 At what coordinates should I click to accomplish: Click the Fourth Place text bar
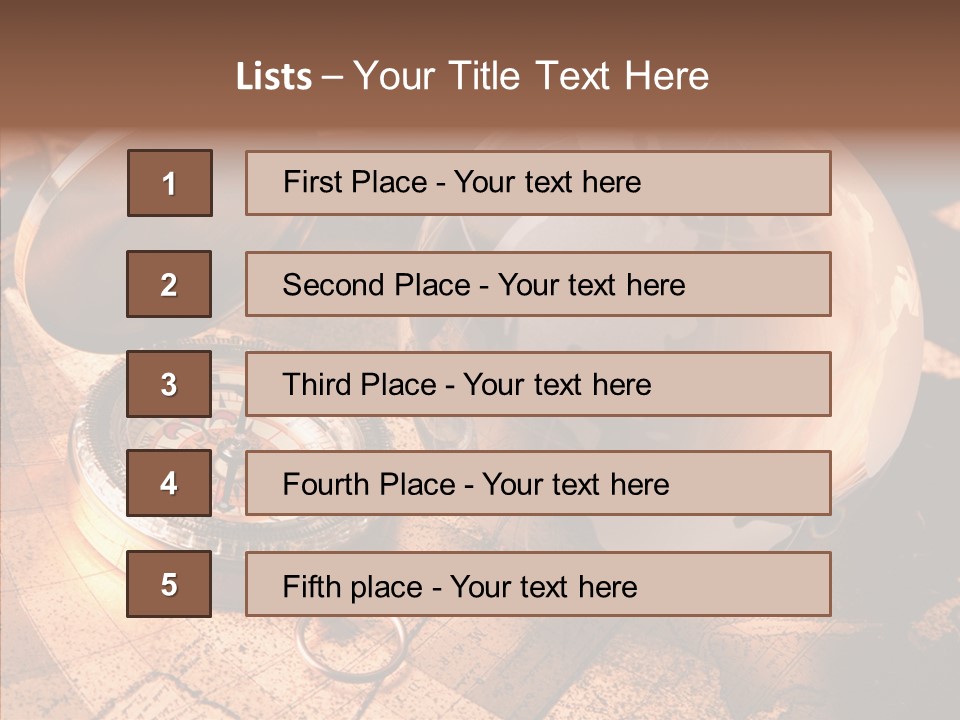[x=538, y=484]
